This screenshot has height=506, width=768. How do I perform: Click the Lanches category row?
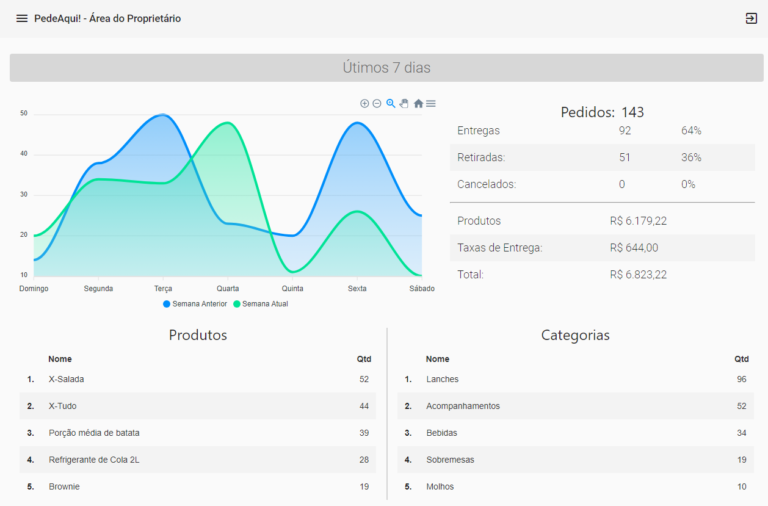(576, 379)
